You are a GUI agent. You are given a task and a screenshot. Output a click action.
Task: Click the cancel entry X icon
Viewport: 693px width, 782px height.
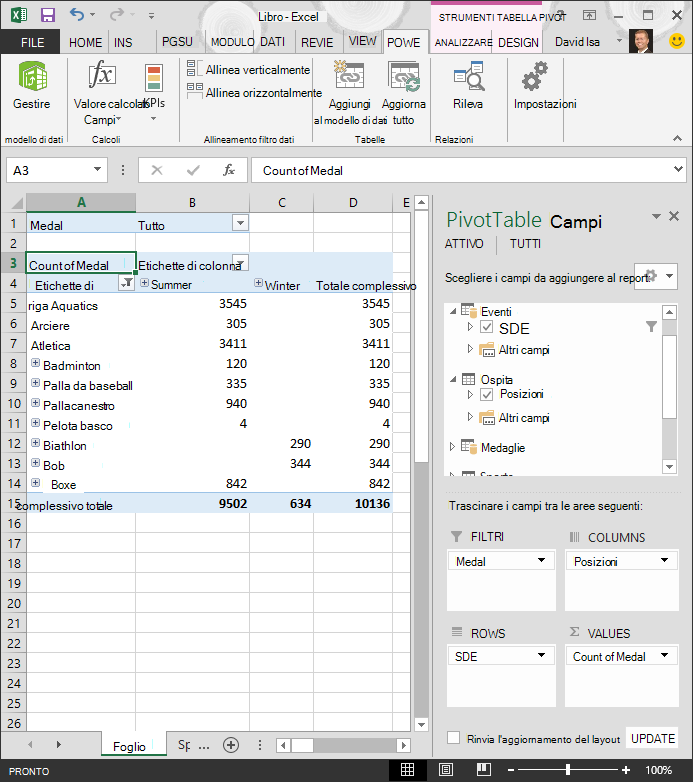[x=157, y=171]
